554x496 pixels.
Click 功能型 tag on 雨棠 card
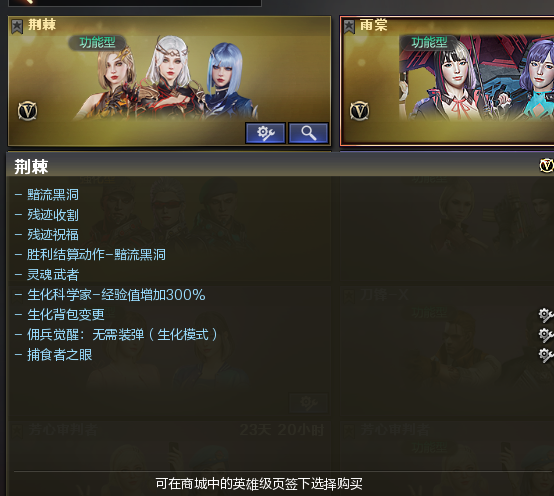429,43
